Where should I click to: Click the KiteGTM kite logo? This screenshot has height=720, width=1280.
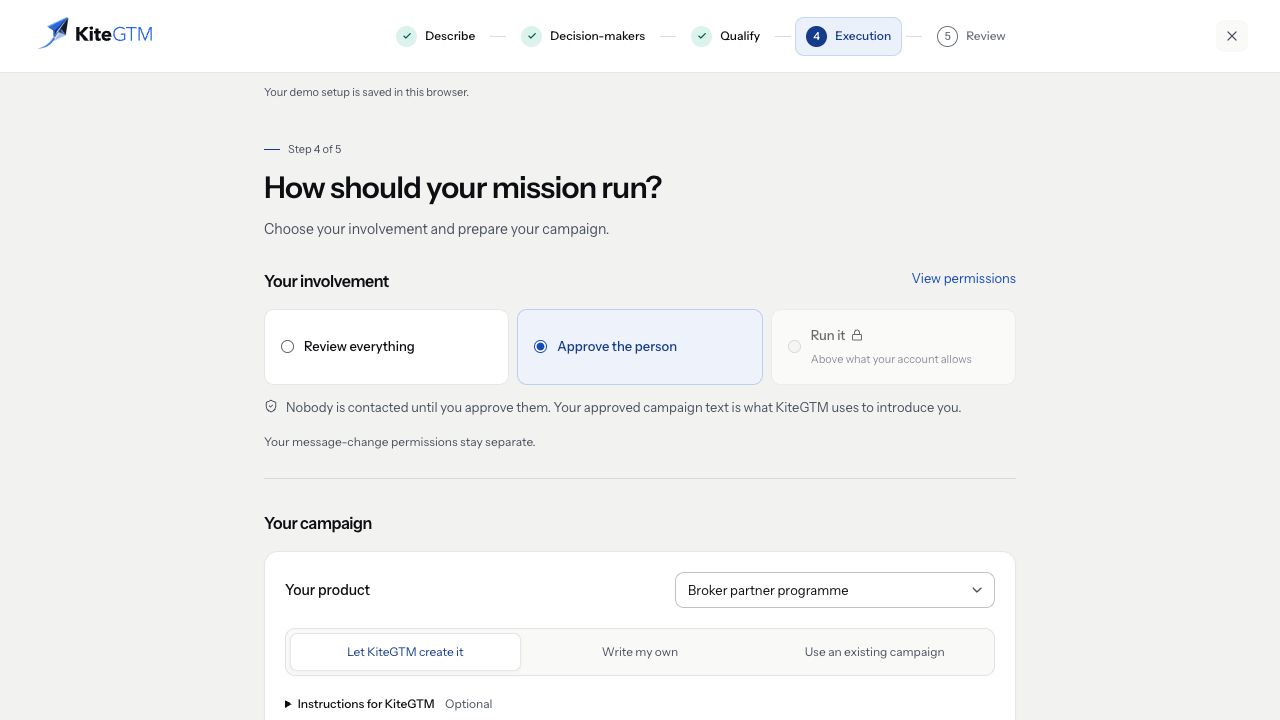(95, 34)
